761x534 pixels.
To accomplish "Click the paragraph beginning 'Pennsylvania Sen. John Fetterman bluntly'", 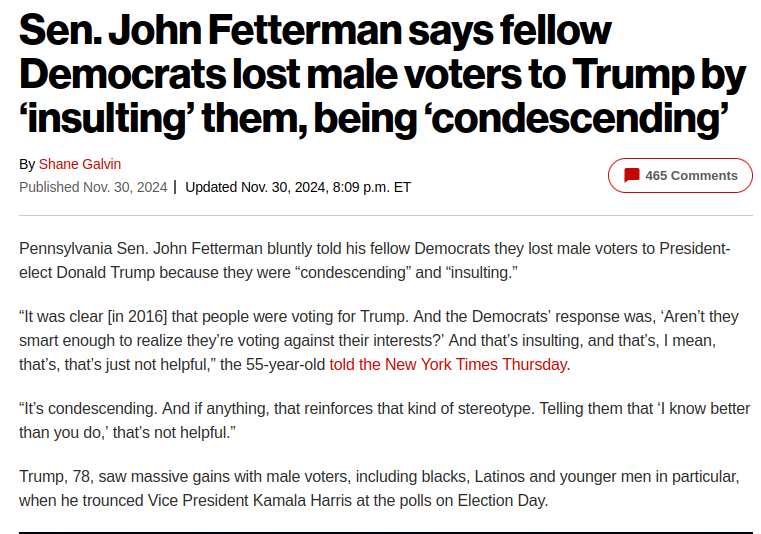I will (375, 260).
